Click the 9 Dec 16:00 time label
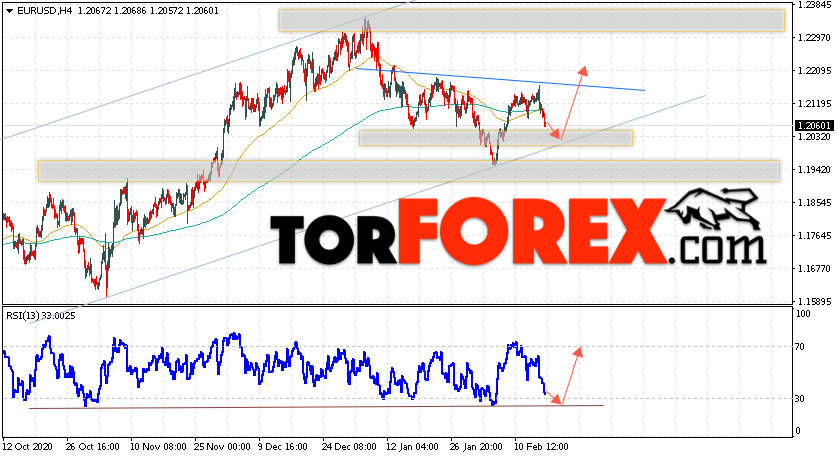 click(x=283, y=447)
